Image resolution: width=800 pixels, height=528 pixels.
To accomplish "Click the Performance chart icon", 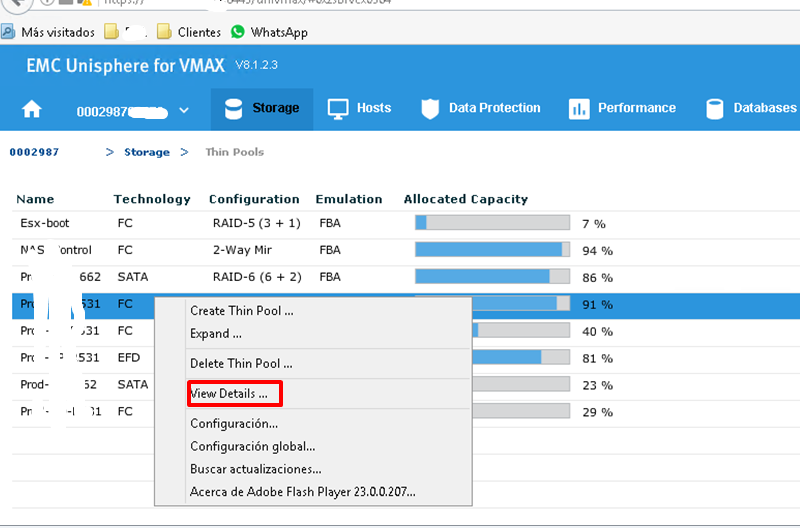I will coord(579,109).
